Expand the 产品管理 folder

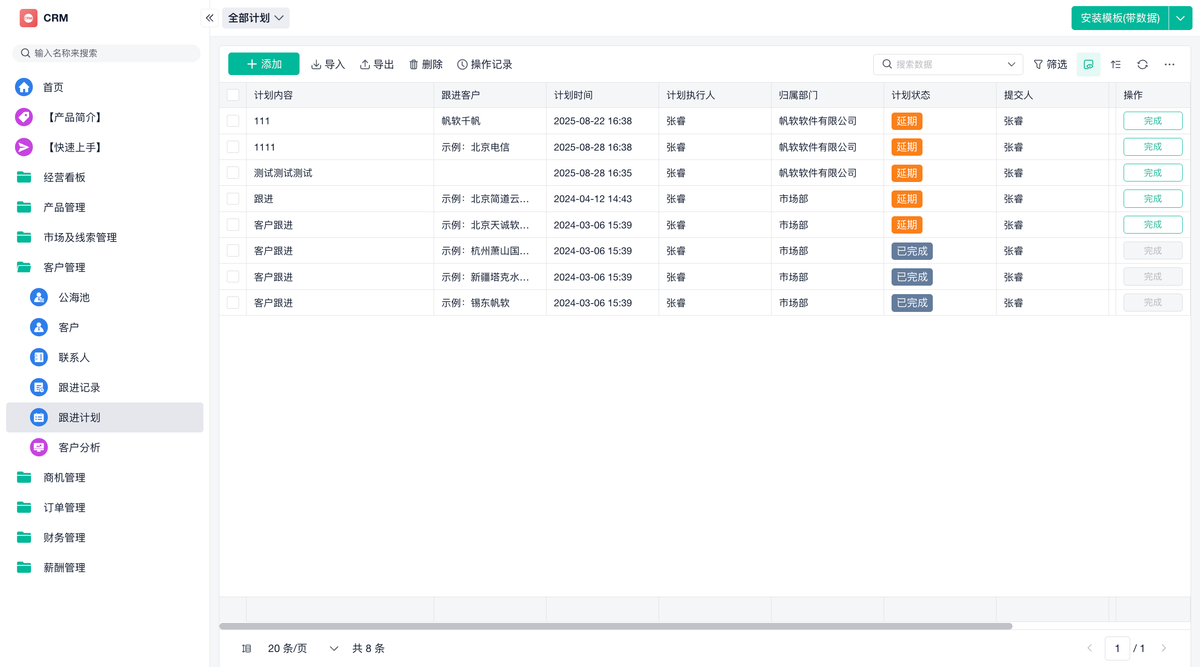coord(105,207)
